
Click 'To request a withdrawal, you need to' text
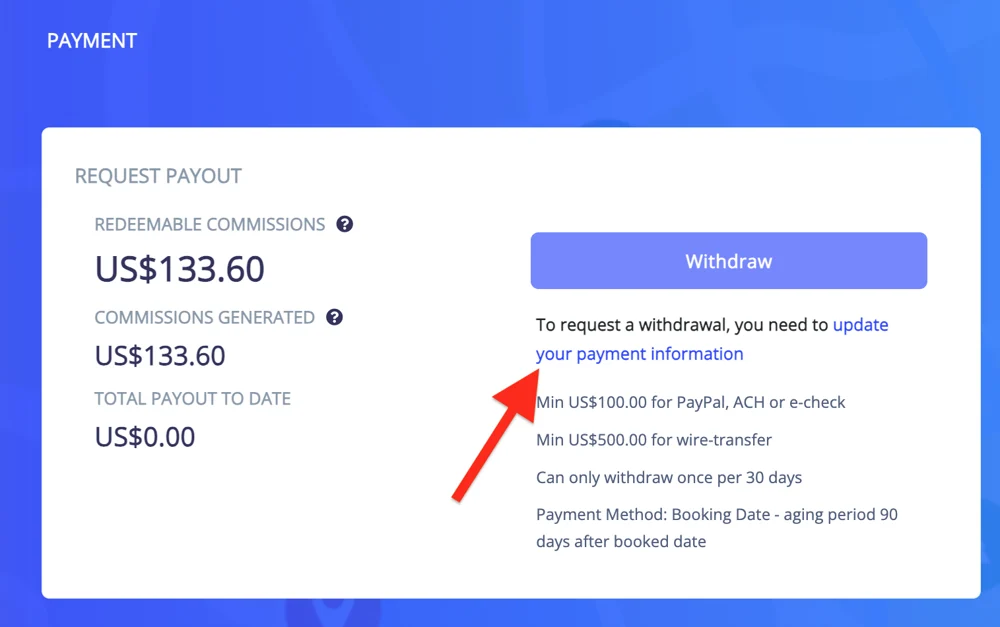point(682,325)
